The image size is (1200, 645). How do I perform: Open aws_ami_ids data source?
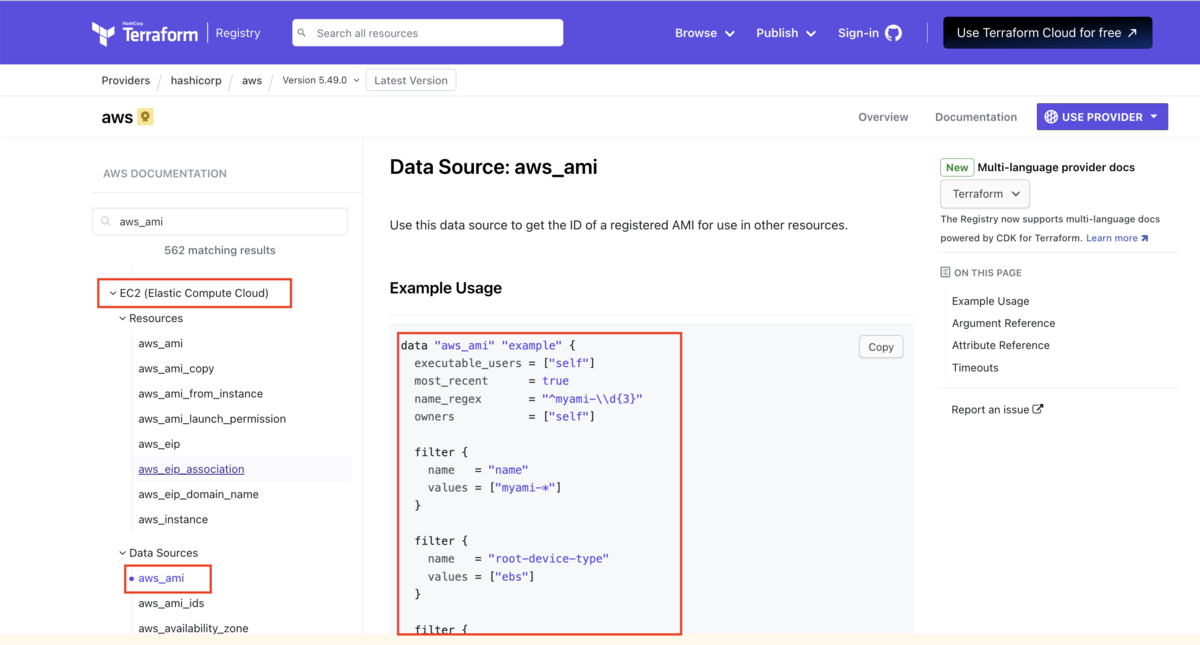click(171, 603)
